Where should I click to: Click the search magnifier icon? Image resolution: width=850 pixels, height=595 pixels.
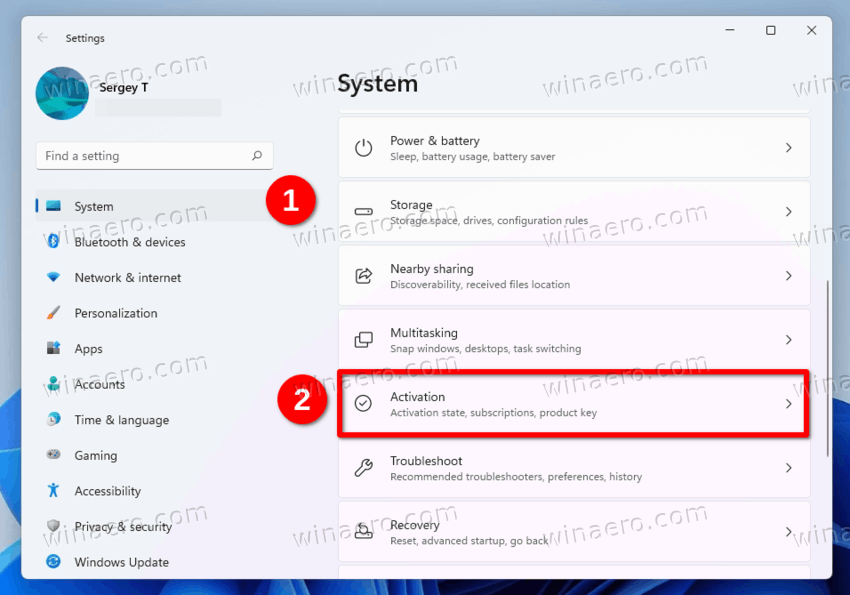tap(257, 156)
